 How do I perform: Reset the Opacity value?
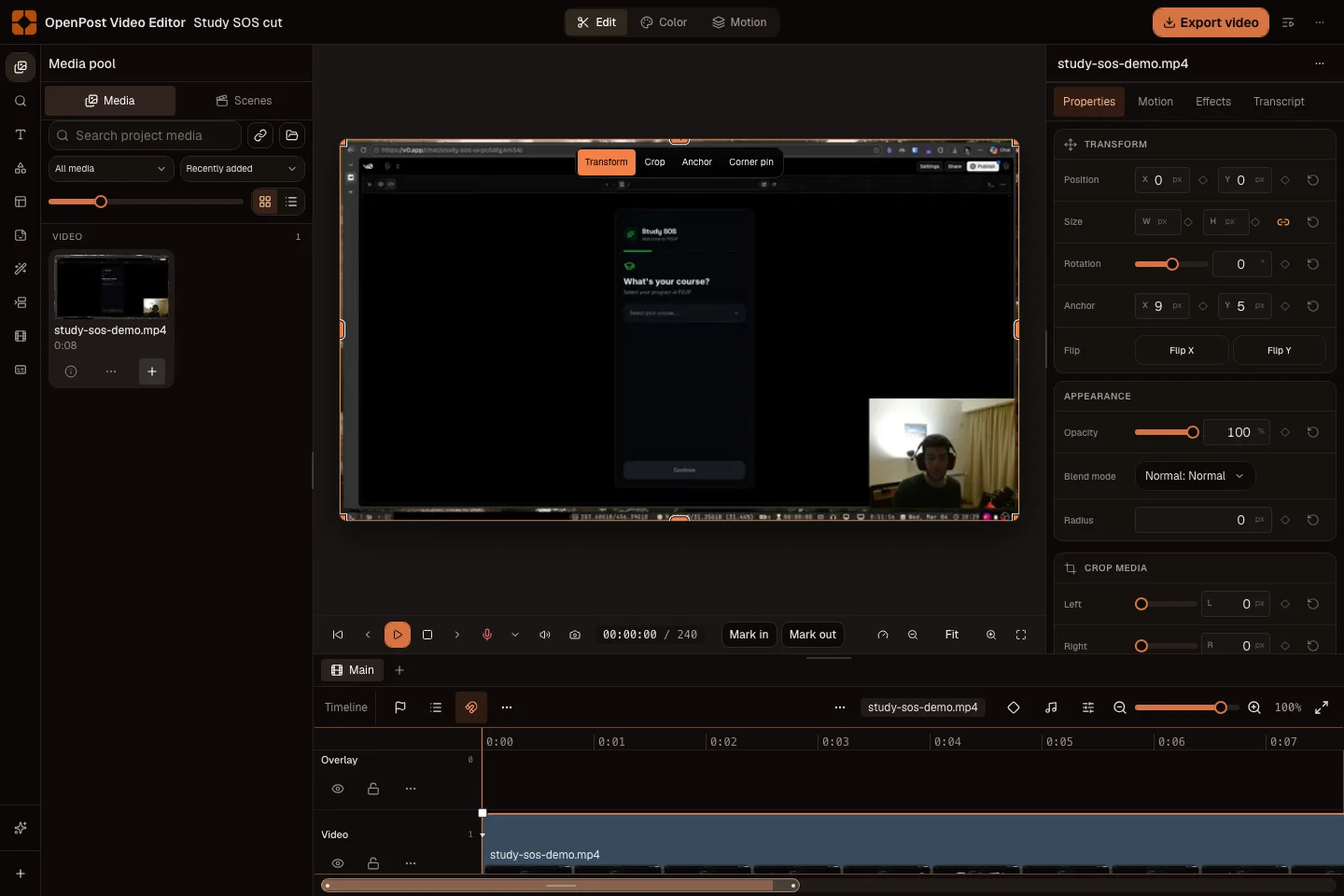(x=1313, y=432)
